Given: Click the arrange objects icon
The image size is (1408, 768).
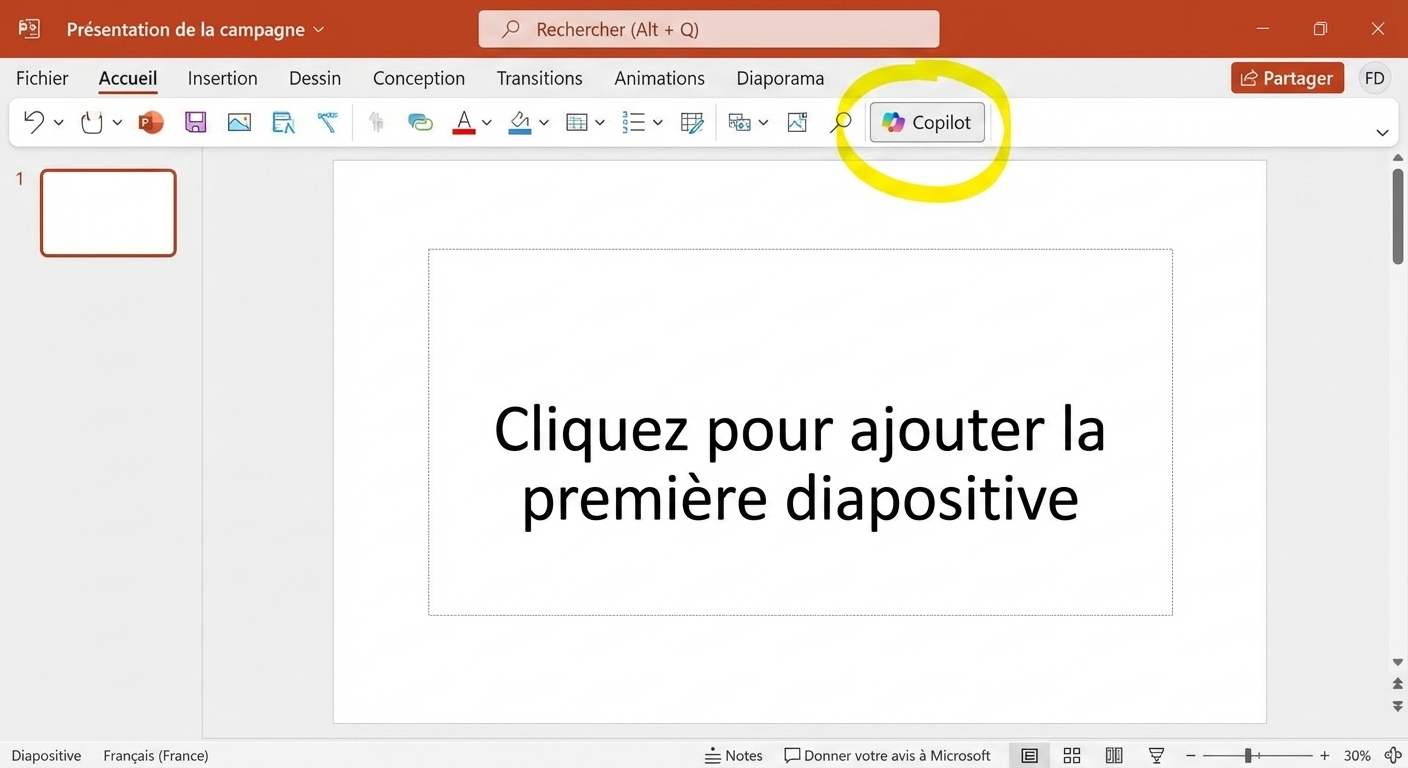Looking at the screenshot, I should 740,122.
